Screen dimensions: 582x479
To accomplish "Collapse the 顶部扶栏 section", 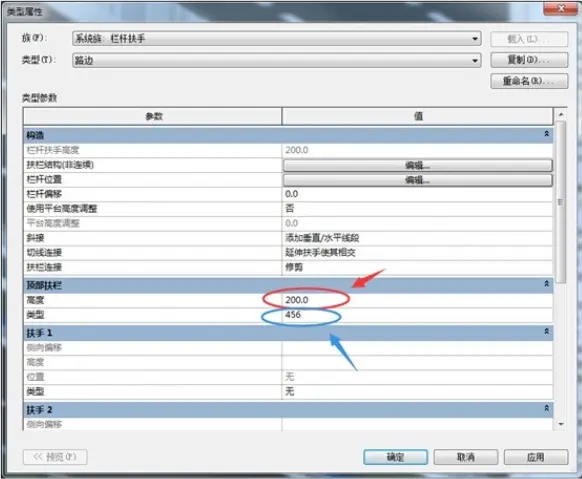I will (546, 284).
